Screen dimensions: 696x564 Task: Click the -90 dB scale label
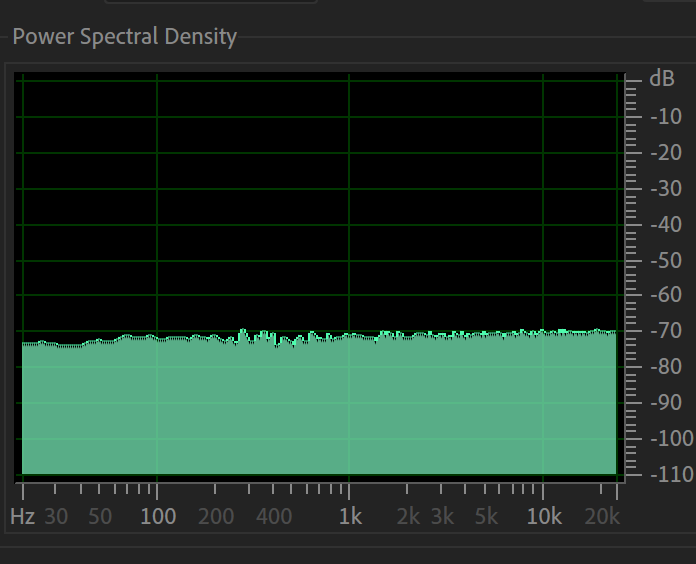[666, 403]
